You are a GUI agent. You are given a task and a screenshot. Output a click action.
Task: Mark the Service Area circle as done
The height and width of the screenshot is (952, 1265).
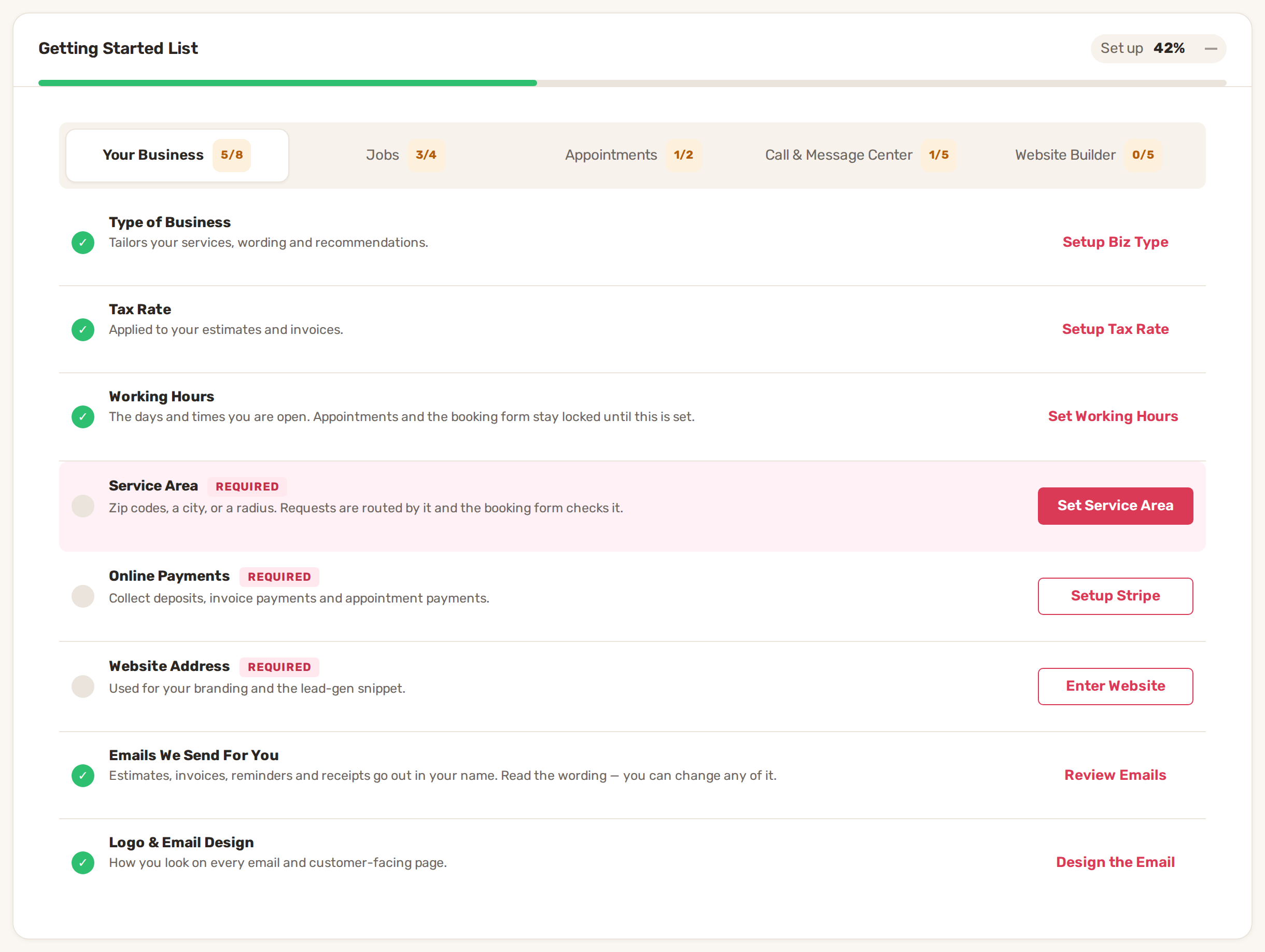(83, 506)
